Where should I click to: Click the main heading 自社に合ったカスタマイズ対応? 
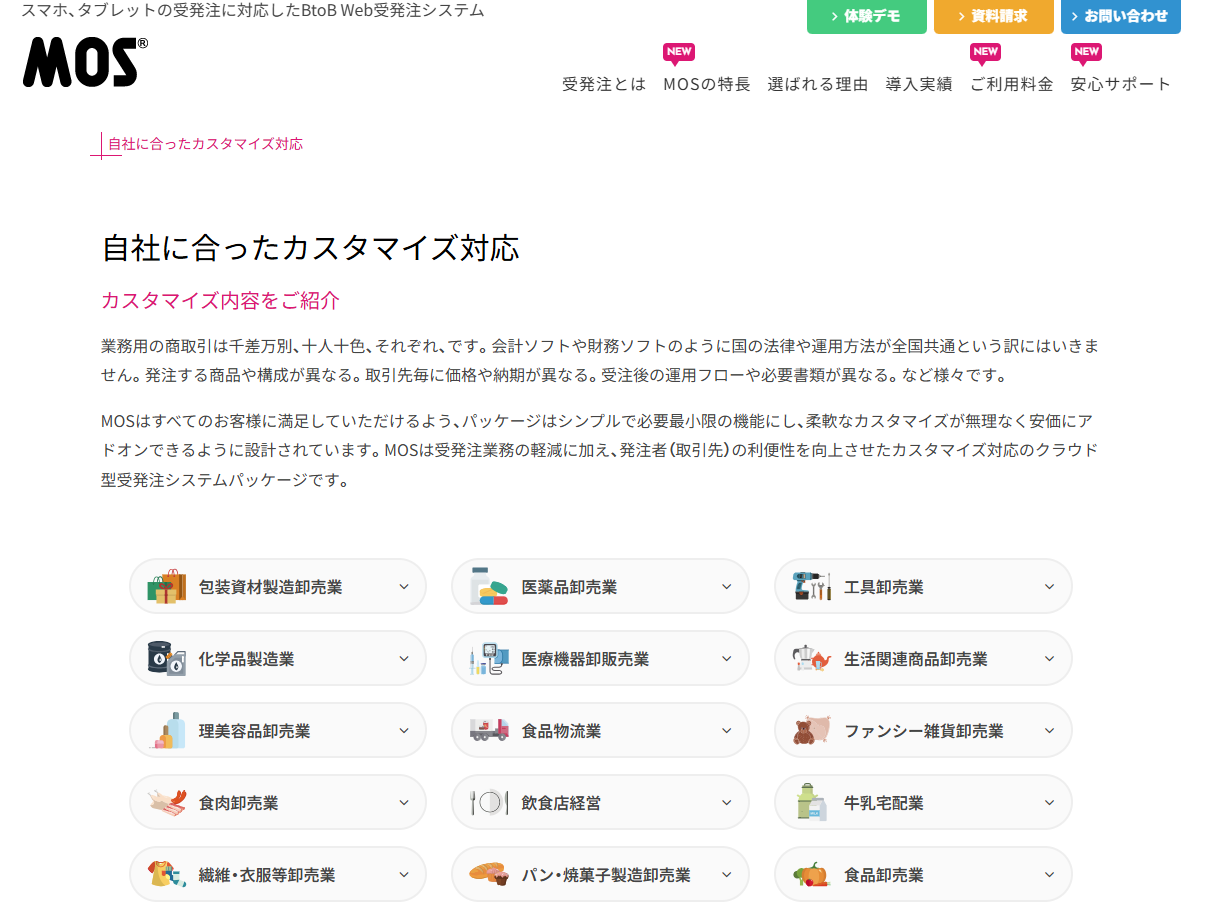(311, 248)
